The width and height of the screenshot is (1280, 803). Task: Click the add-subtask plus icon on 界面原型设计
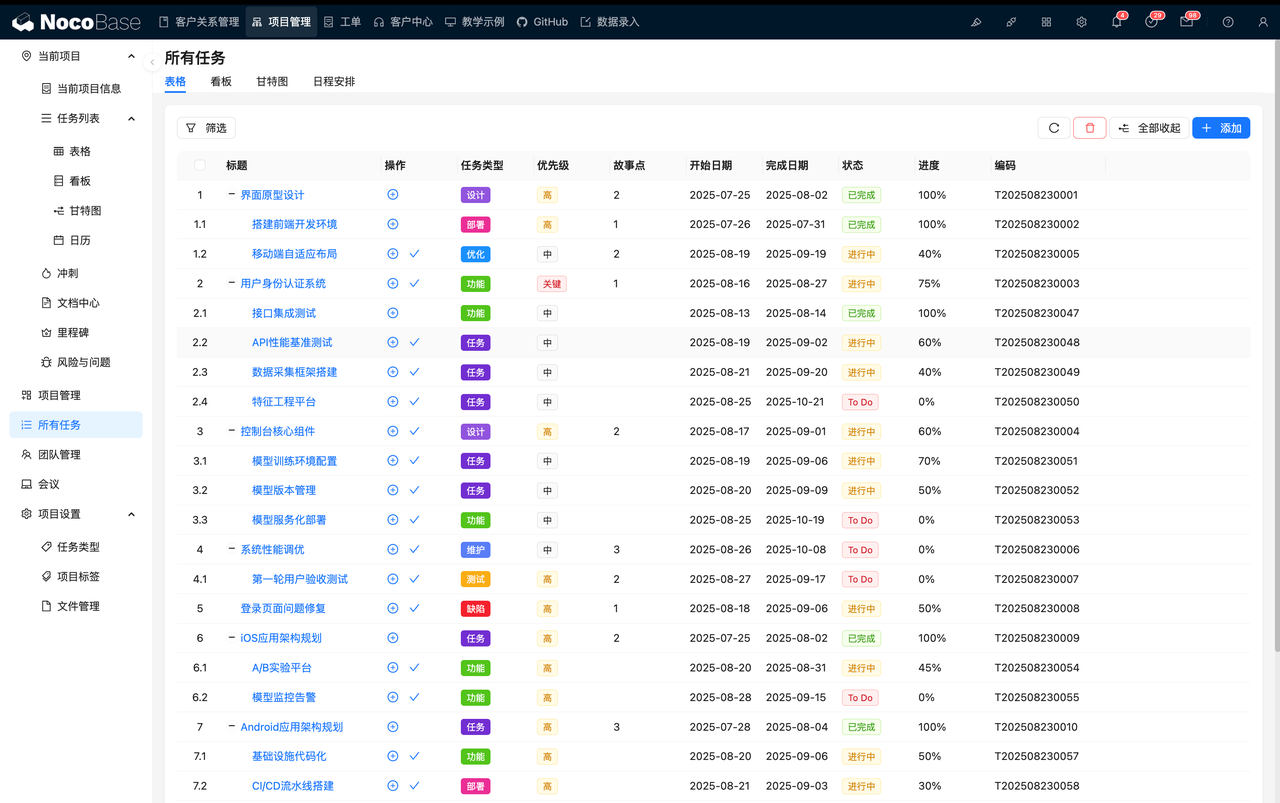392,195
